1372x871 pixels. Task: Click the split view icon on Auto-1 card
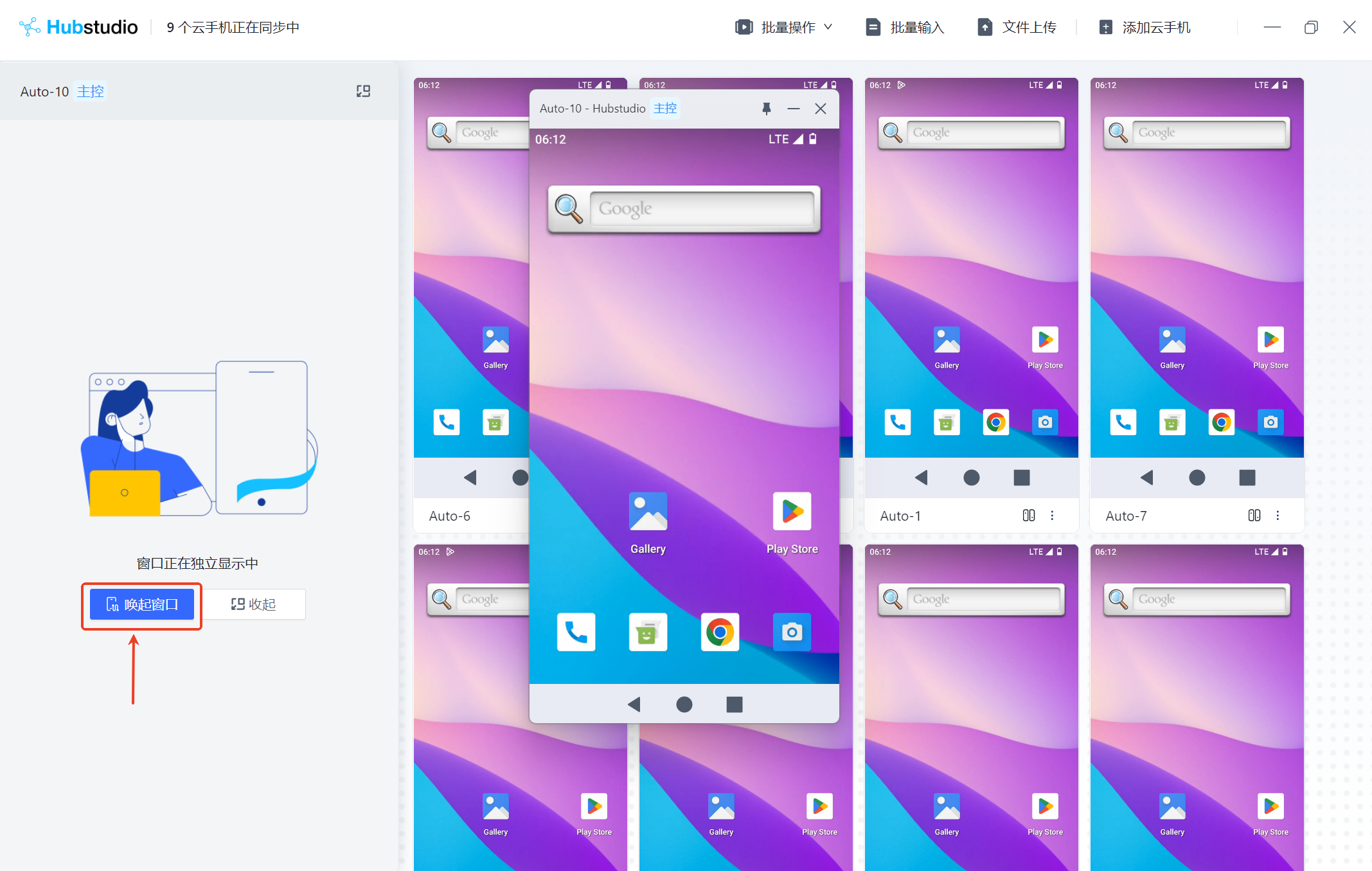(1029, 516)
